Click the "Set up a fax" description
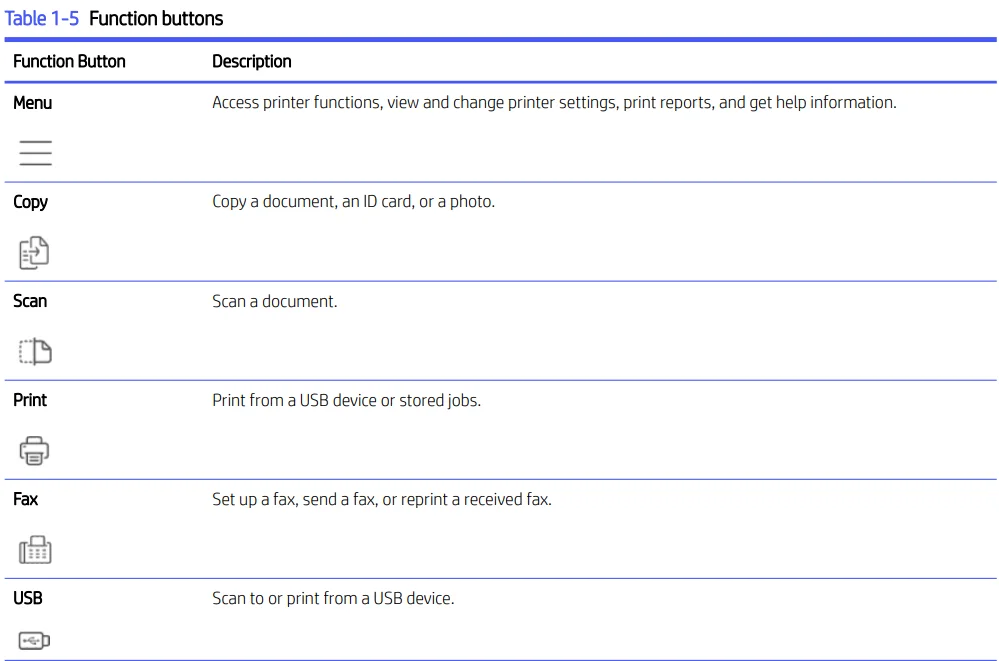Viewport: 999px width, 661px height. coord(381,498)
